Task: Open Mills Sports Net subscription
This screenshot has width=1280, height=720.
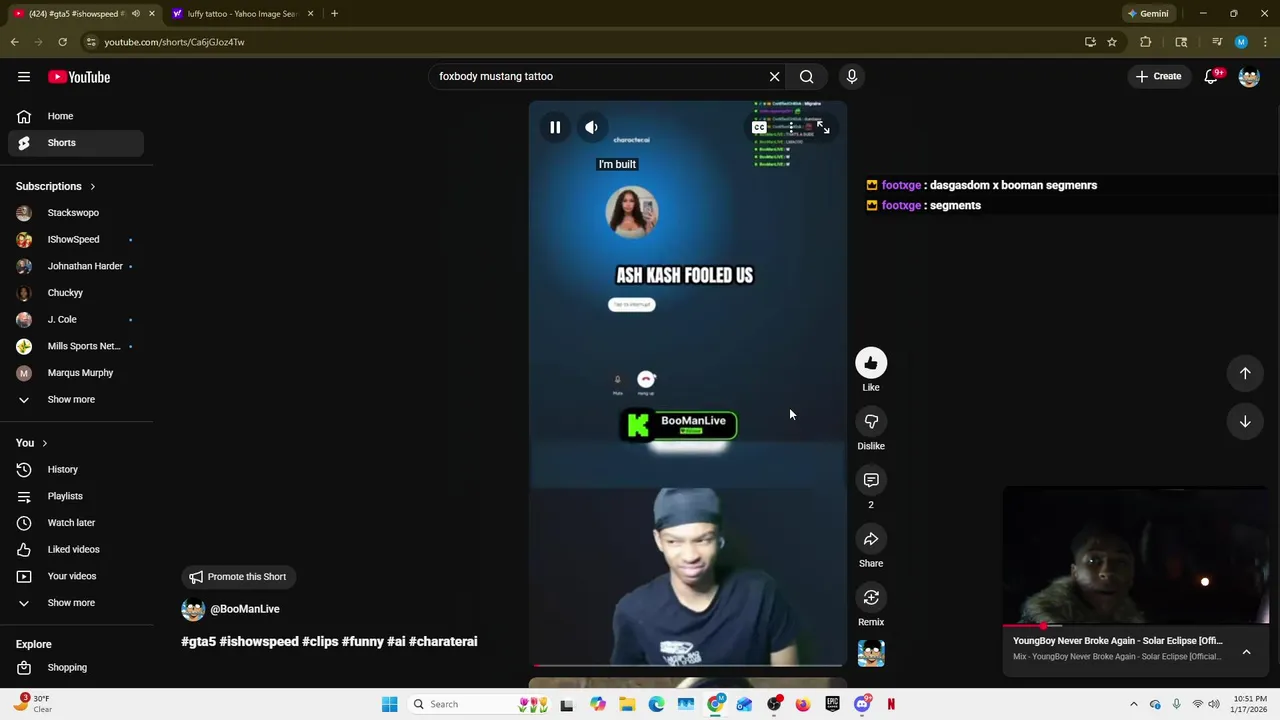Action: (76, 346)
